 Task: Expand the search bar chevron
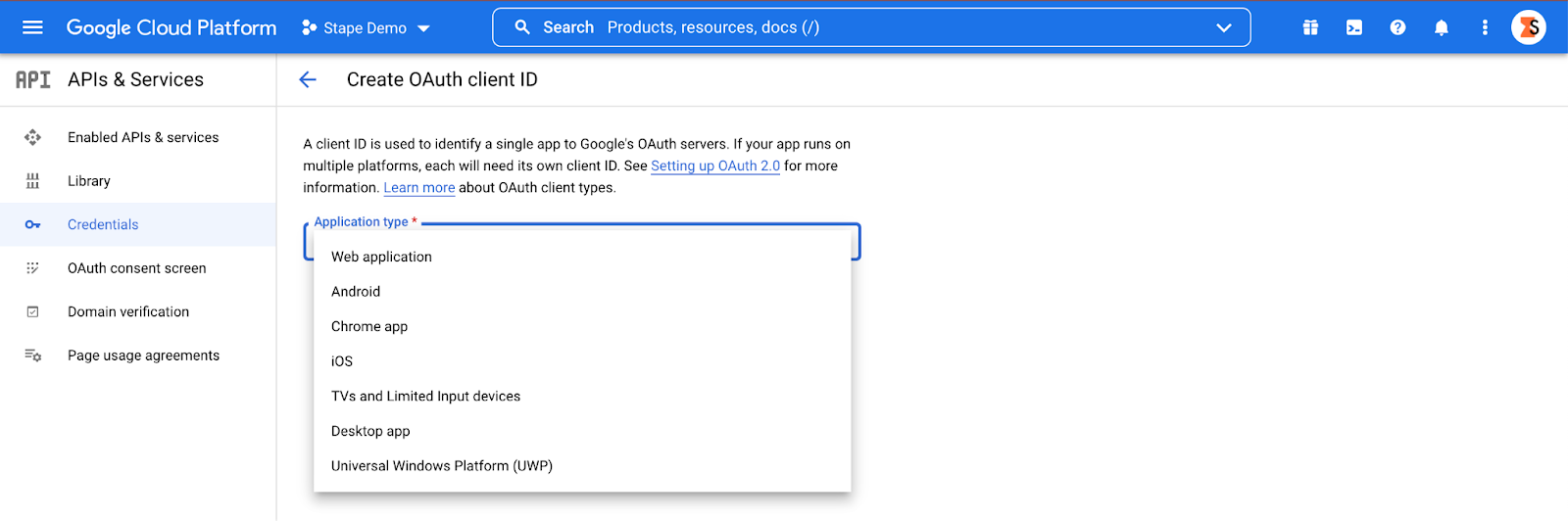[x=1223, y=27]
